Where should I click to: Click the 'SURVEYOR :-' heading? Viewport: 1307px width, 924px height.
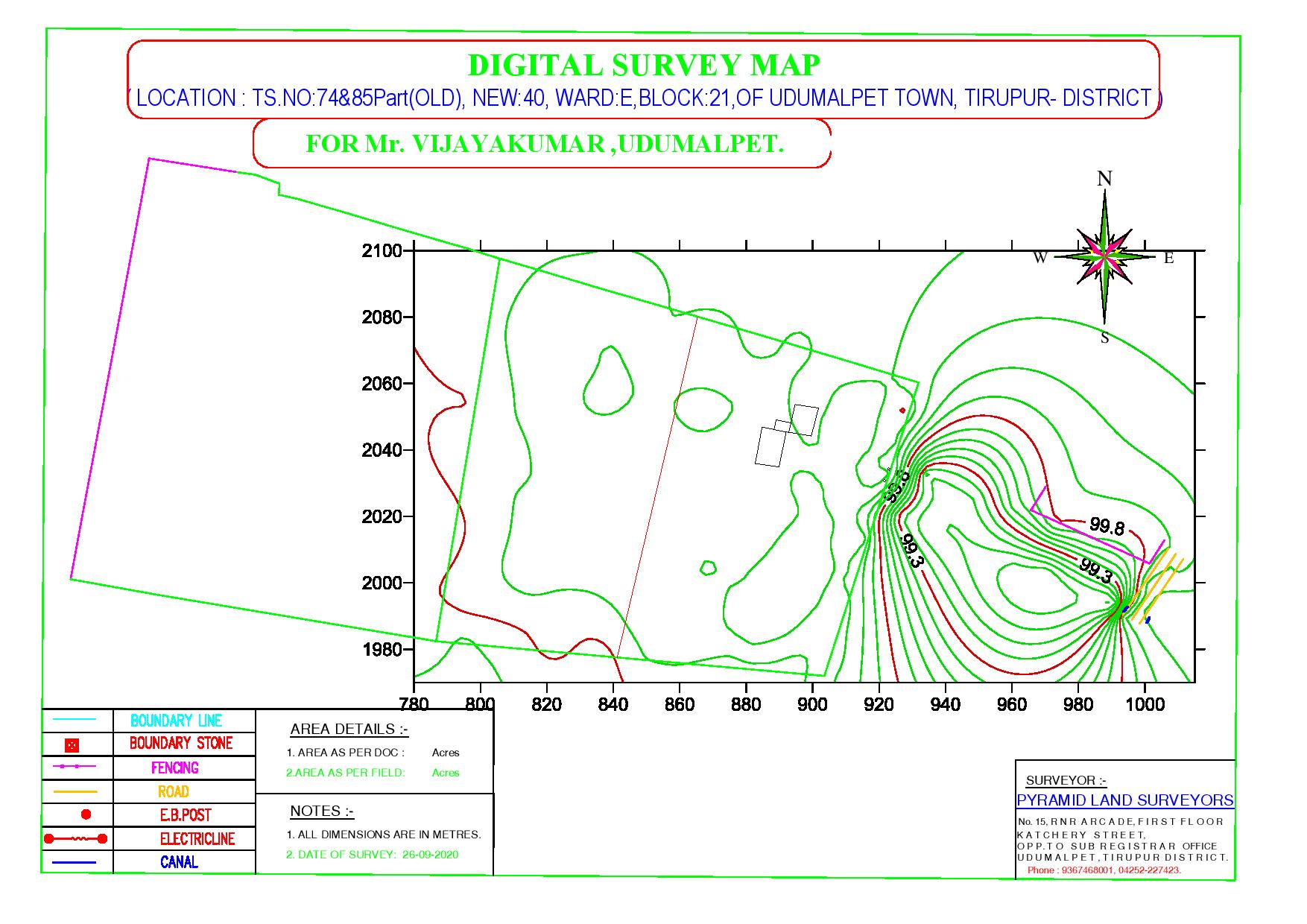[1066, 781]
